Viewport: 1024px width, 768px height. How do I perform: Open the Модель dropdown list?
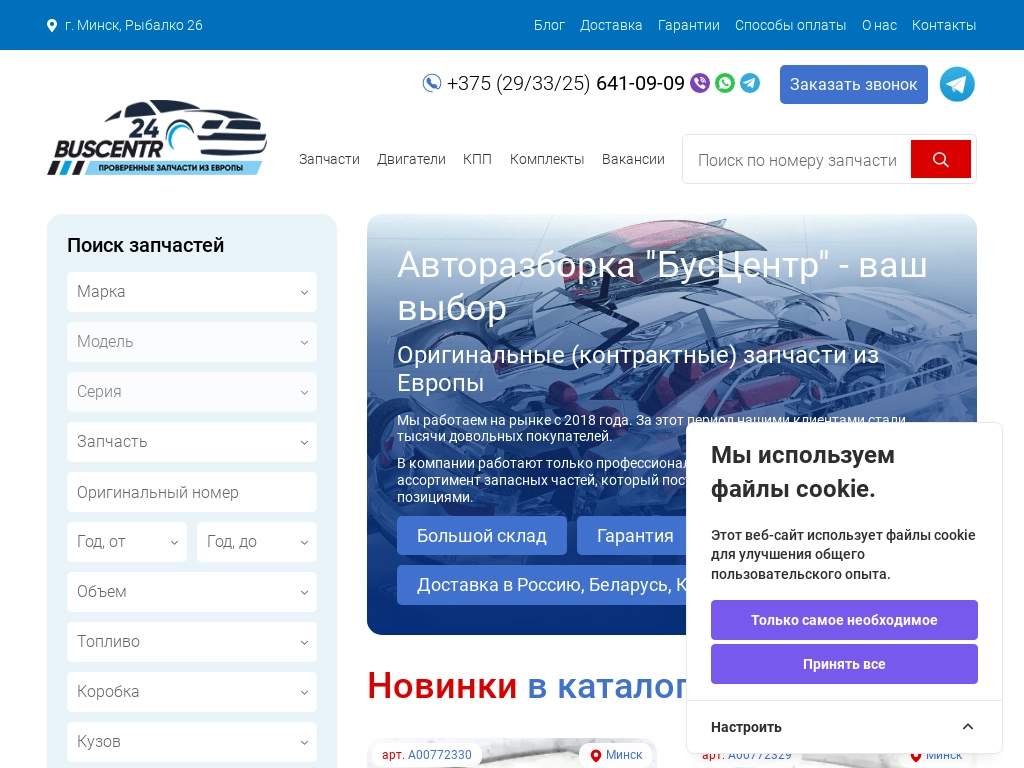pyautogui.click(x=192, y=342)
